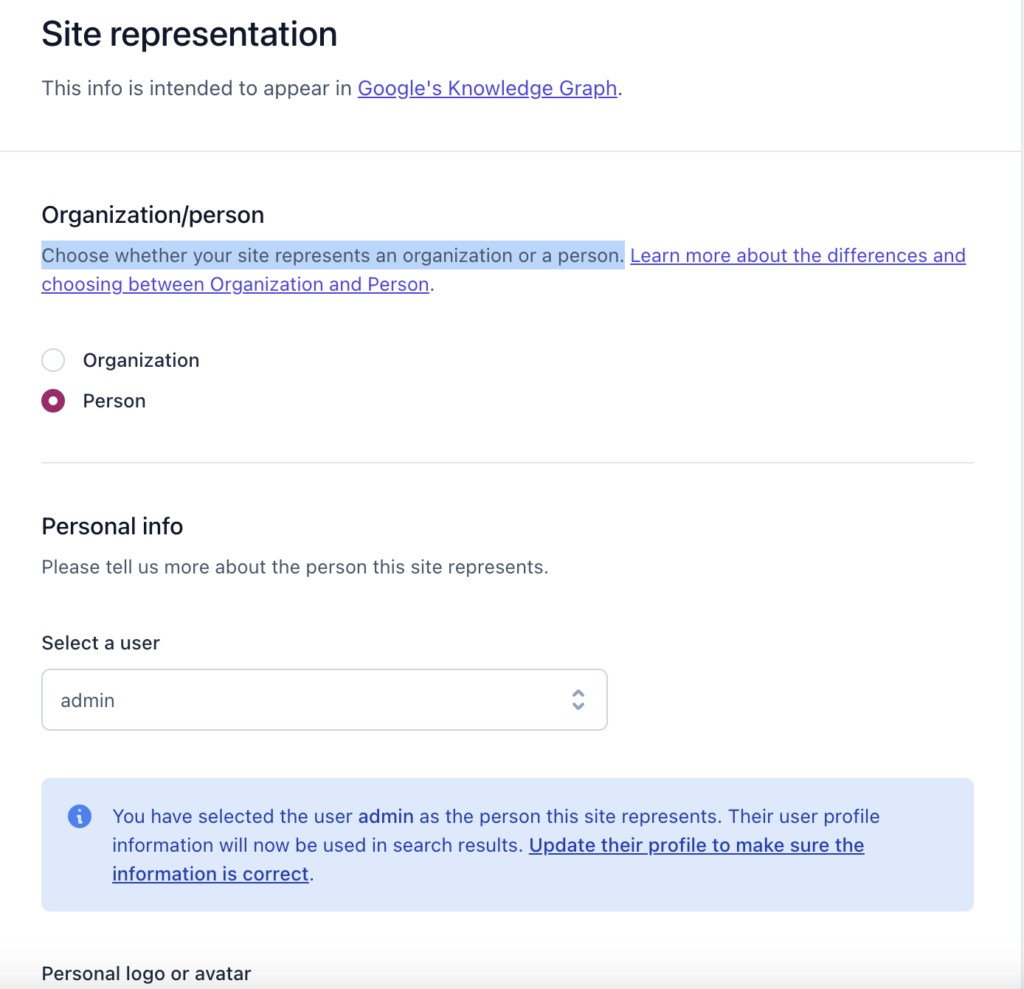Select the Person radio button

(x=53, y=400)
